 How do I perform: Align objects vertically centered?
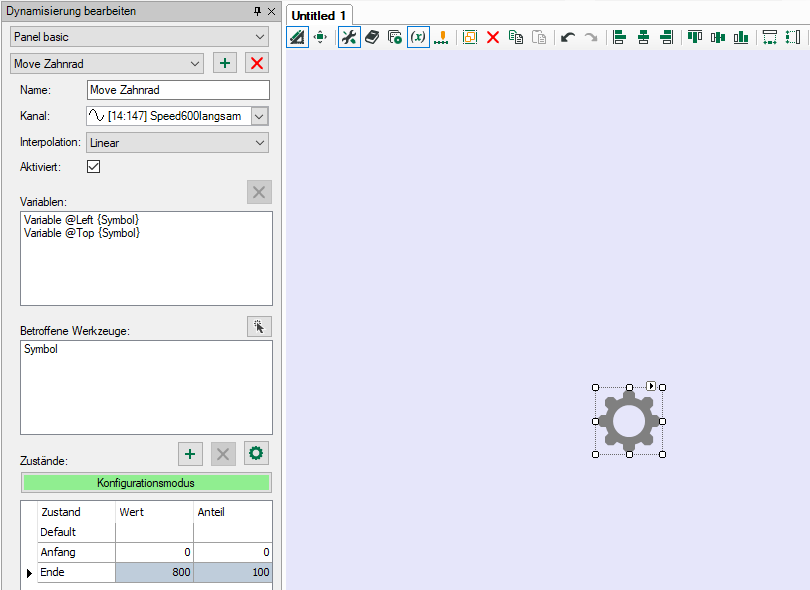pos(718,37)
